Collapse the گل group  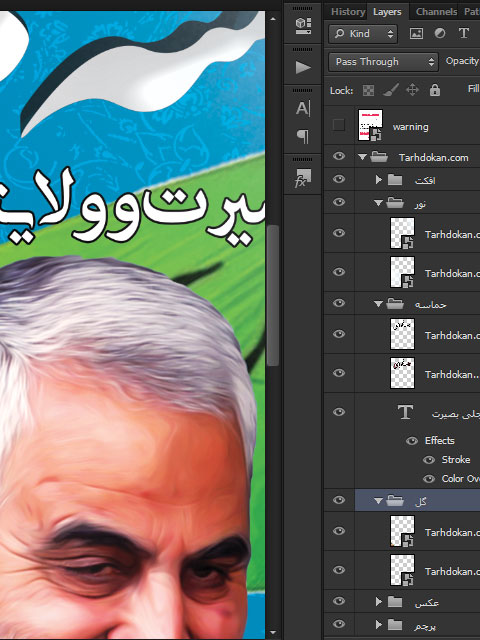[x=378, y=500]
